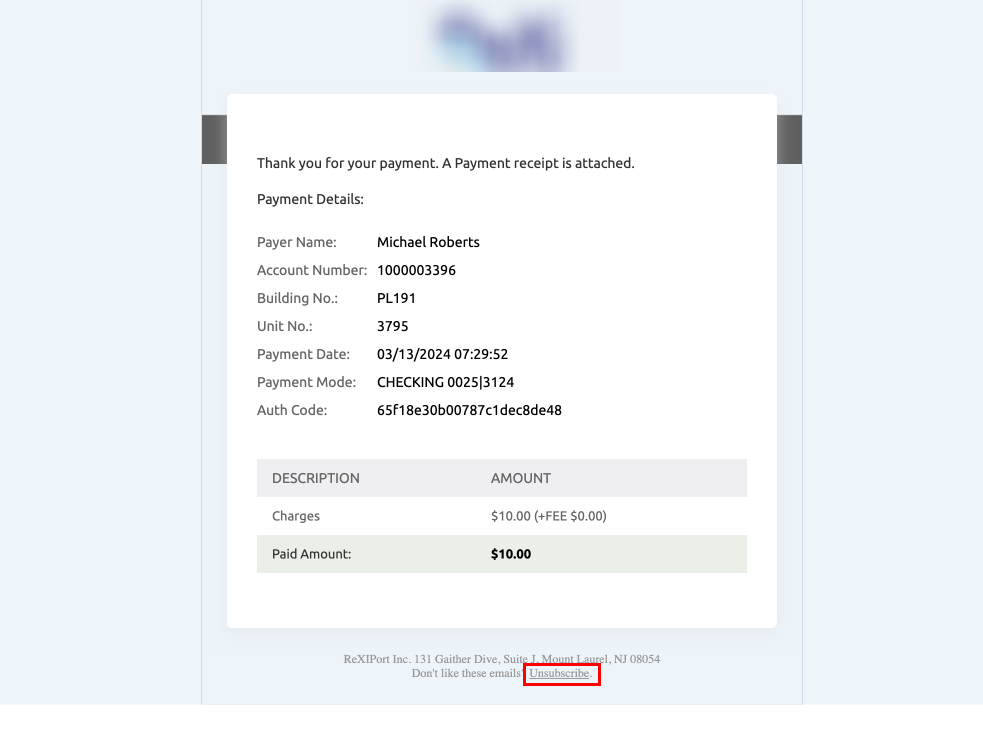
Task: Click the DESCRIPTION column header
Action: click(315, 478)
